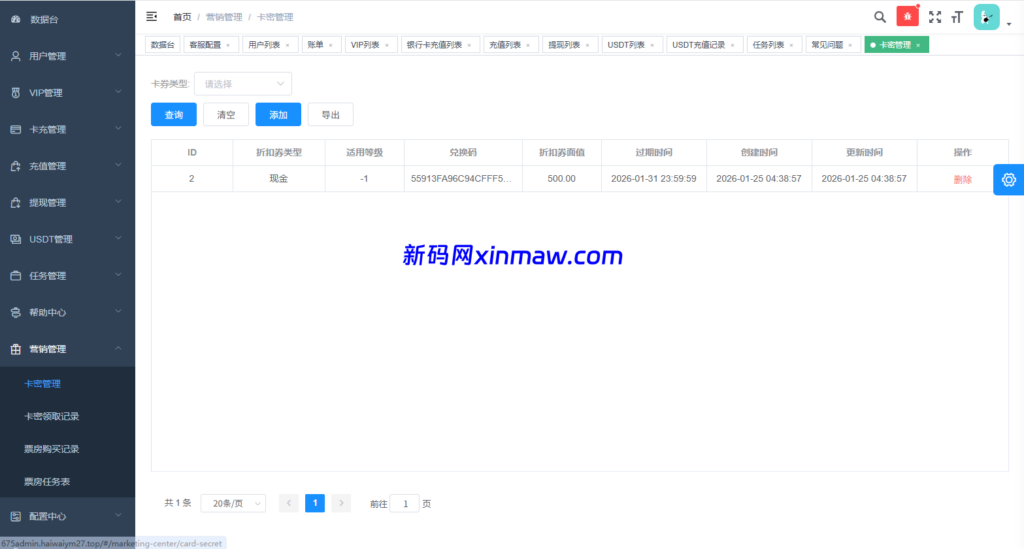Close the VIP列表 tab

(x=387, y=45)
